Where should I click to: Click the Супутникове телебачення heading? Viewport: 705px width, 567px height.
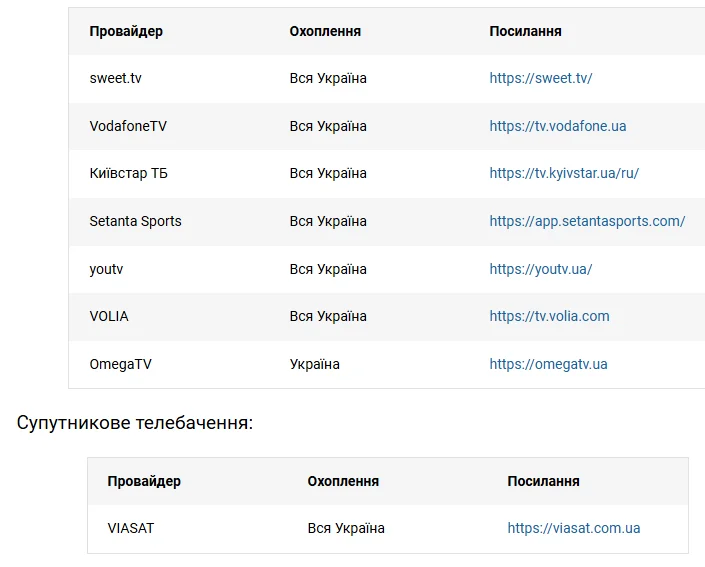(x=135, y=422)
